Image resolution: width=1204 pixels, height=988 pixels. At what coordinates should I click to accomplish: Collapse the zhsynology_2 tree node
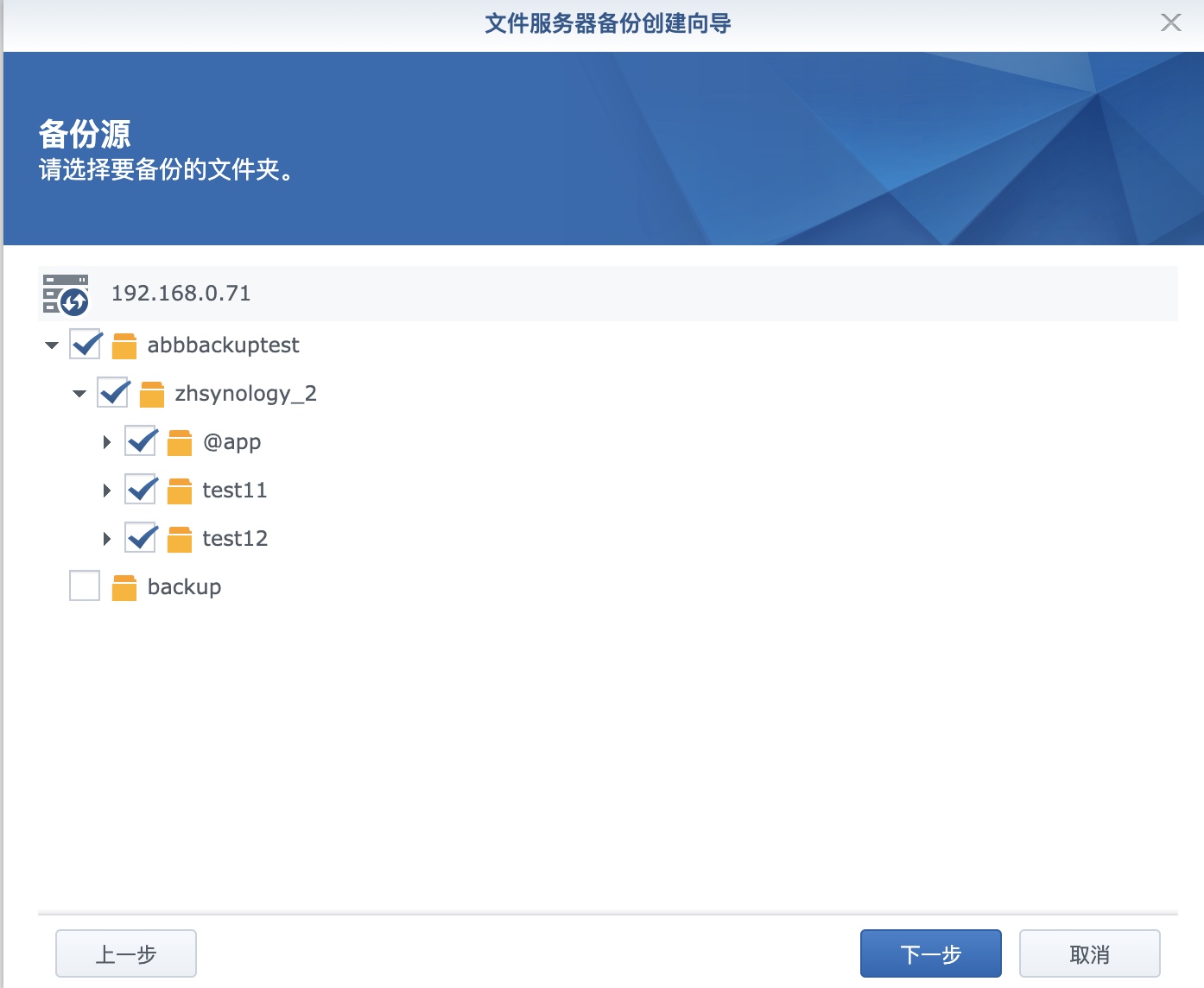click(x=79, y=394)
